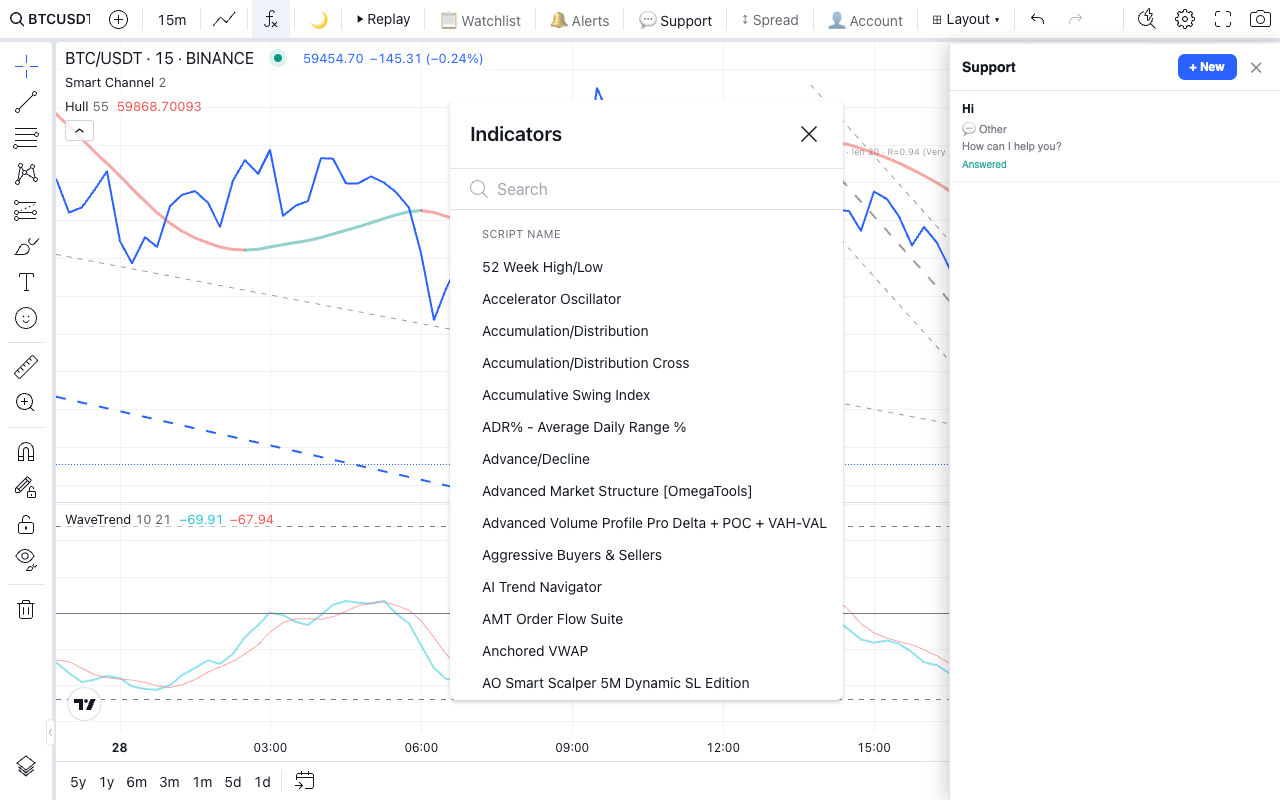Image resolution: width=1280 pixels, height=800 pixels.
Task: Open the Watchlist panel
Action: click(481, 19)
